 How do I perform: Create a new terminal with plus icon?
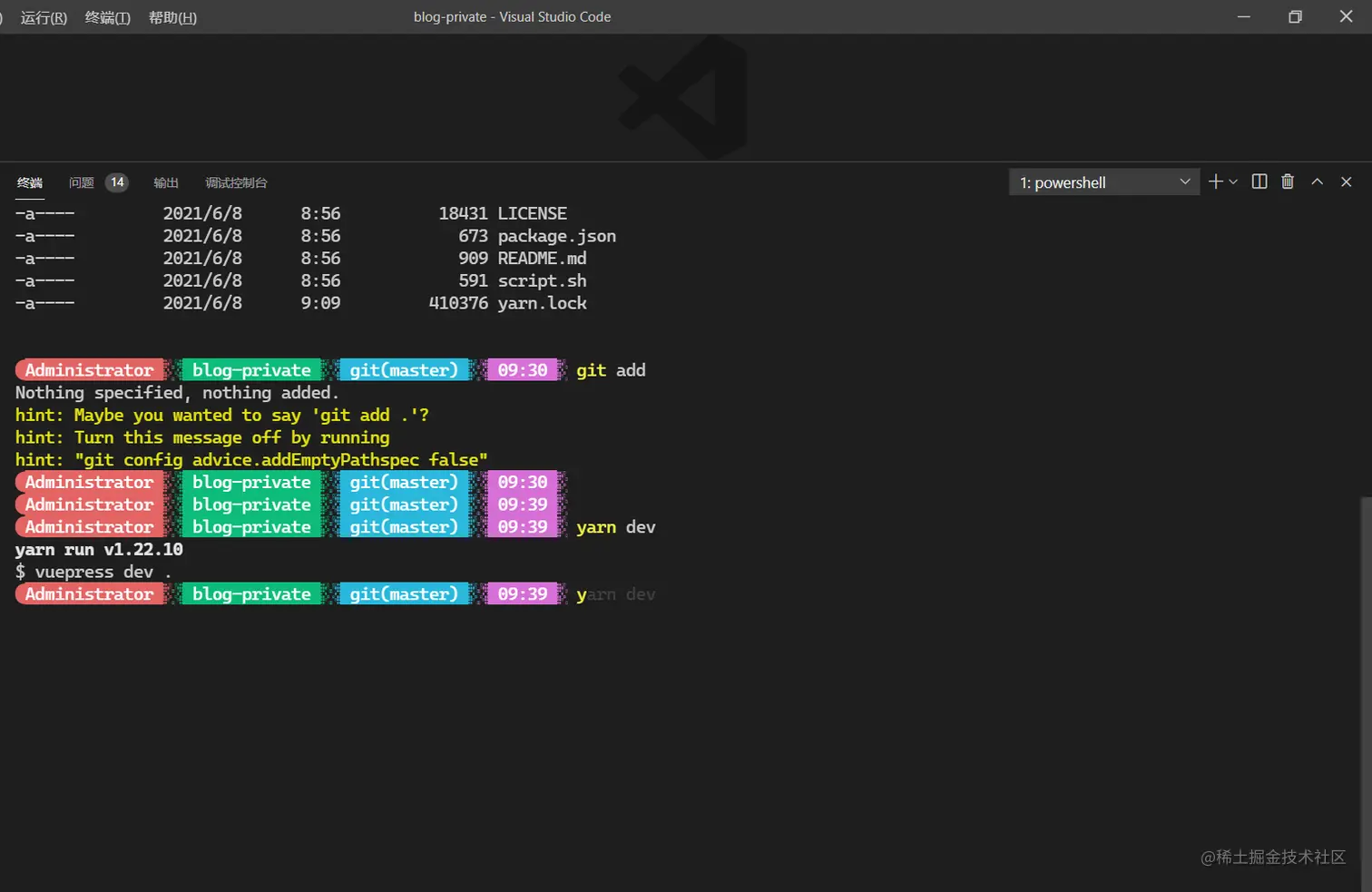tap(1216, 181)
